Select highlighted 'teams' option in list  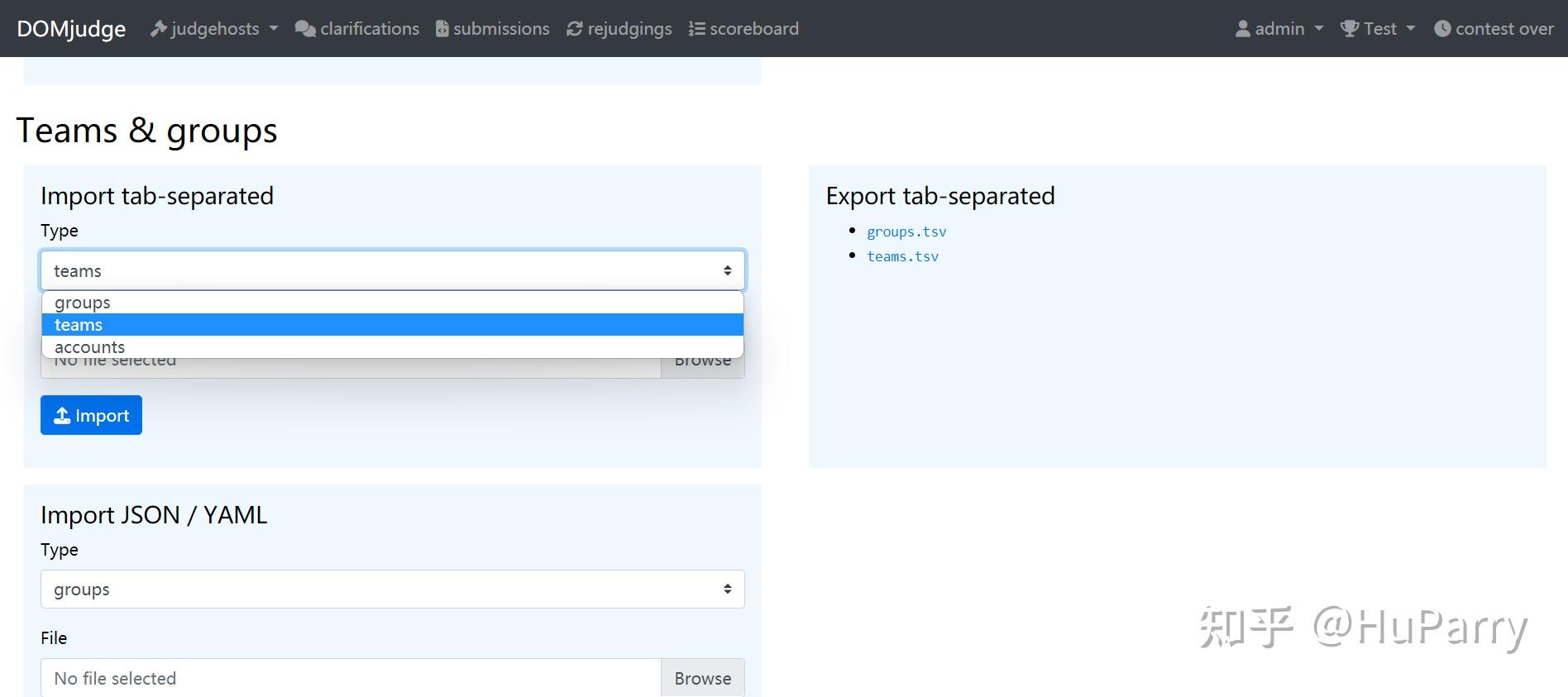tap(79, 325)
